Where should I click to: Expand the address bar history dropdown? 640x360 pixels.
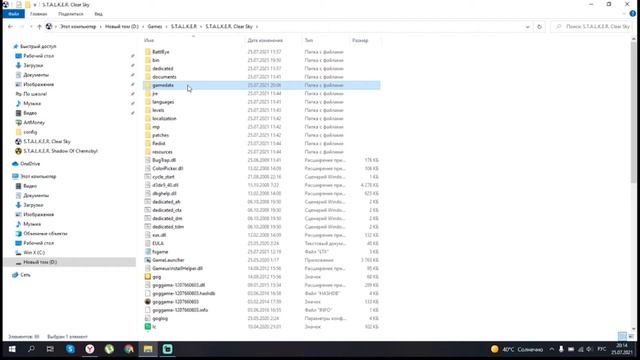click(x=528, y=27)
